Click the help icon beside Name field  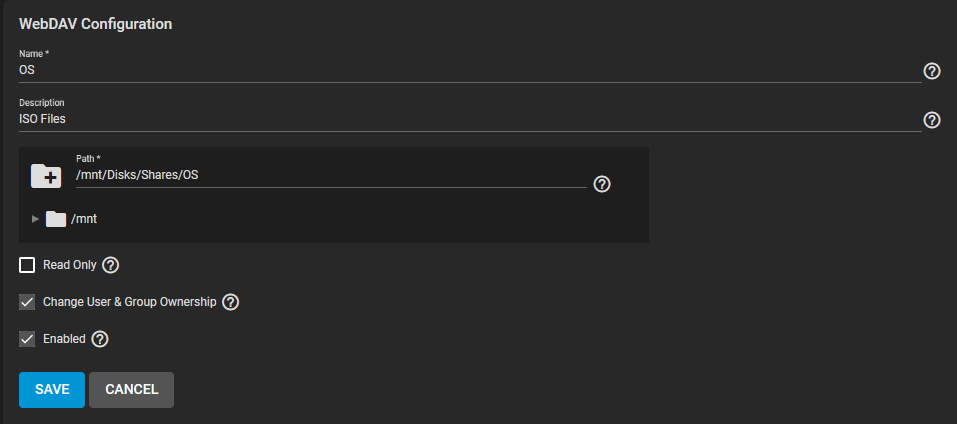[x=931, y=71]
